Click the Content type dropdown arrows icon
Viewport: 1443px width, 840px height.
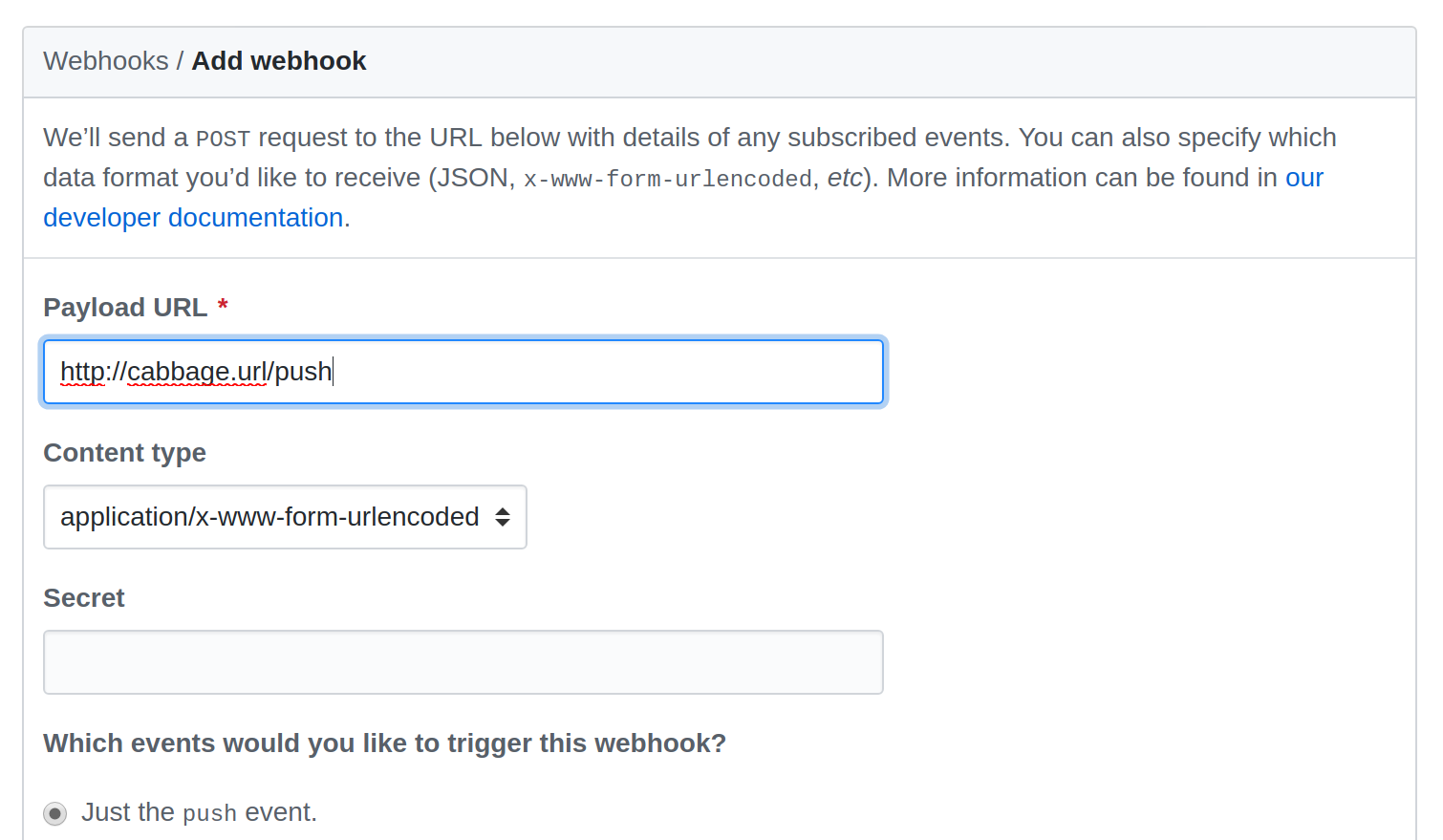click(x=503, y=517)
